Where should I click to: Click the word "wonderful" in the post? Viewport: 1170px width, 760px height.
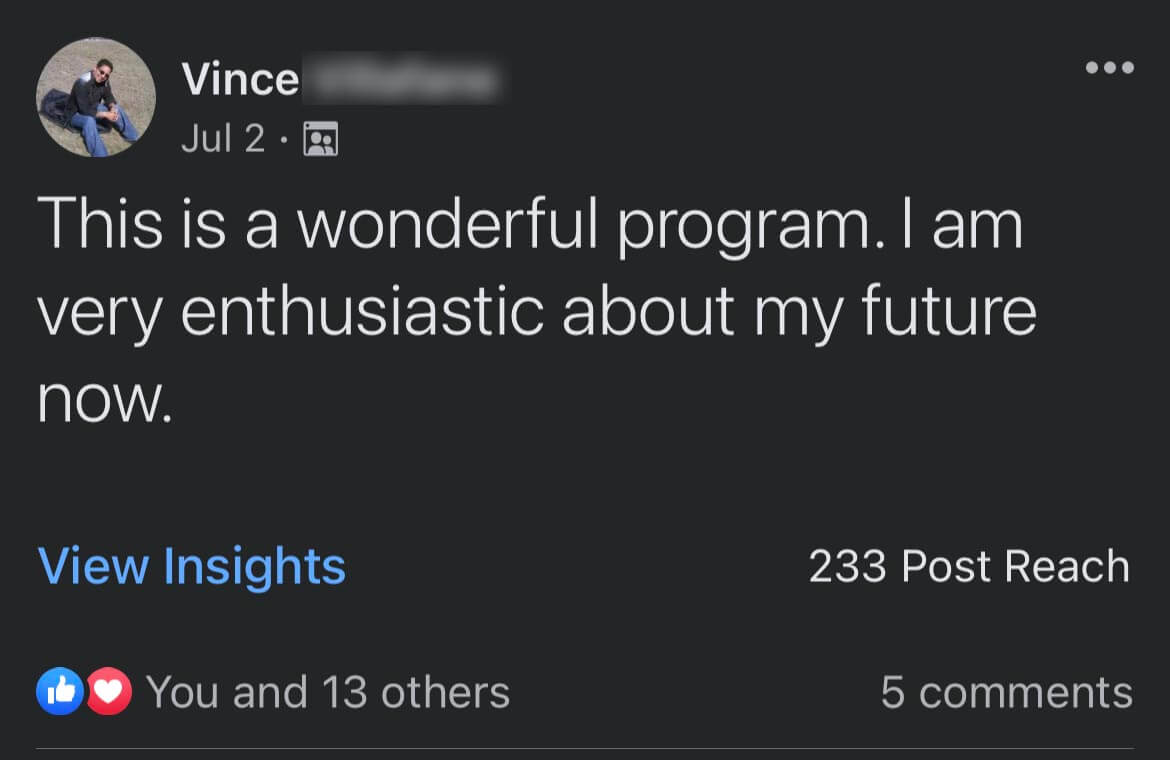click(x=447, y=223)
